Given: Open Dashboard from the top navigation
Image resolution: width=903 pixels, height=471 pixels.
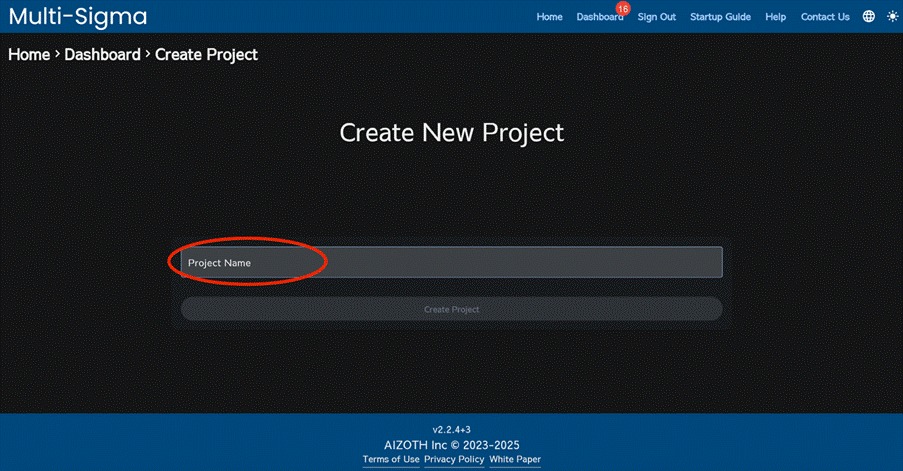Looking at the screenshot, I should 598,17.
